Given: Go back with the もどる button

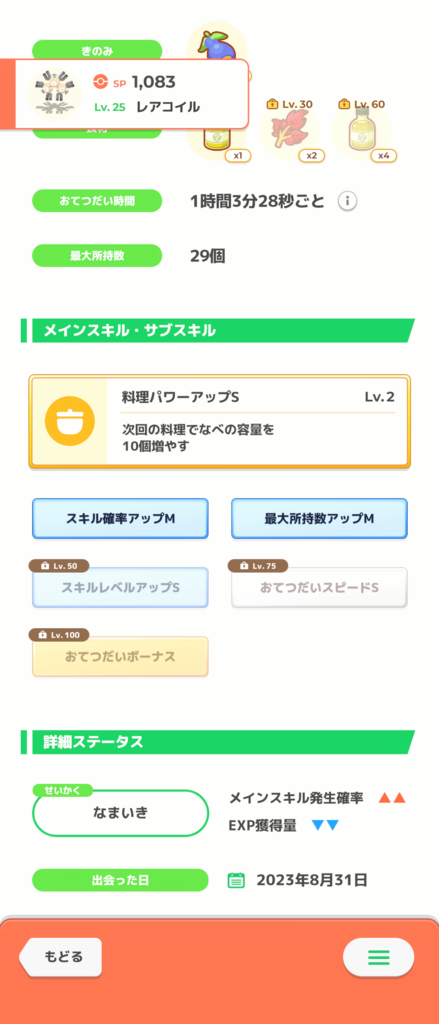Looking at the screenshot, I should point(61,957).
